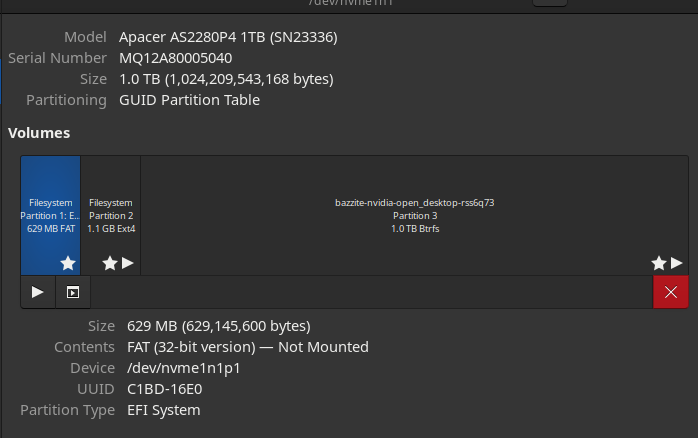This screenshot has width=698, height=438.
Task: Select Partition 2 1.1 GB Ext4 volume
Action: click(110, 215)
